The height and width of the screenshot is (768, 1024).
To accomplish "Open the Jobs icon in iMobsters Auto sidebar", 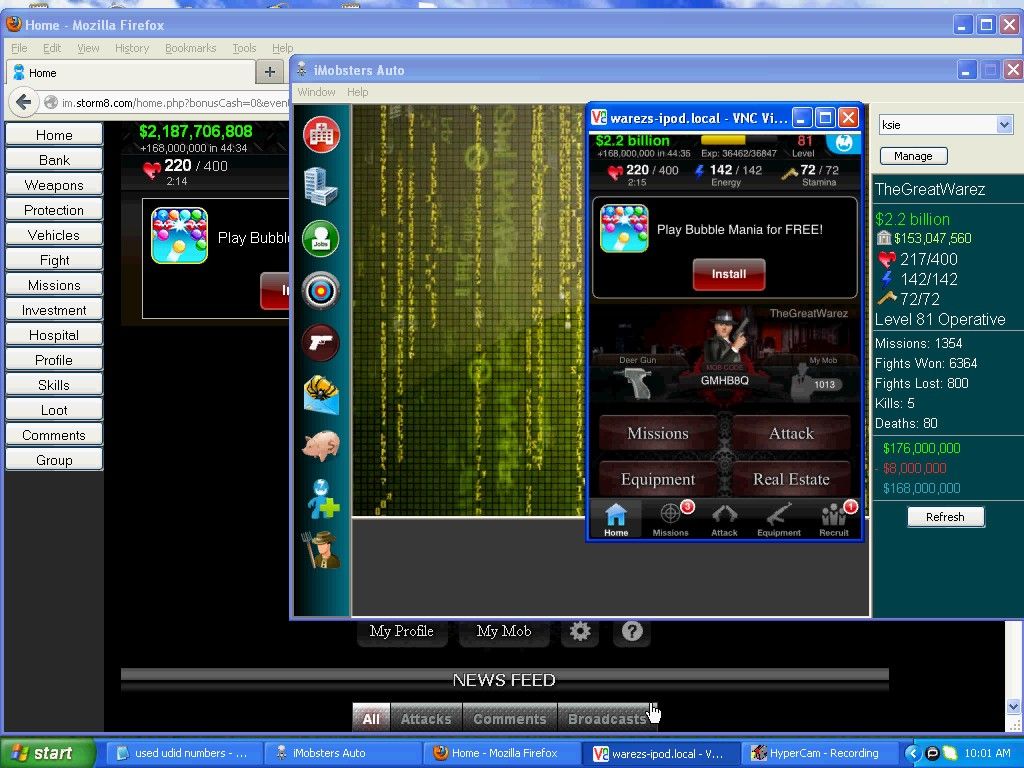I will [x=321, y=238].
